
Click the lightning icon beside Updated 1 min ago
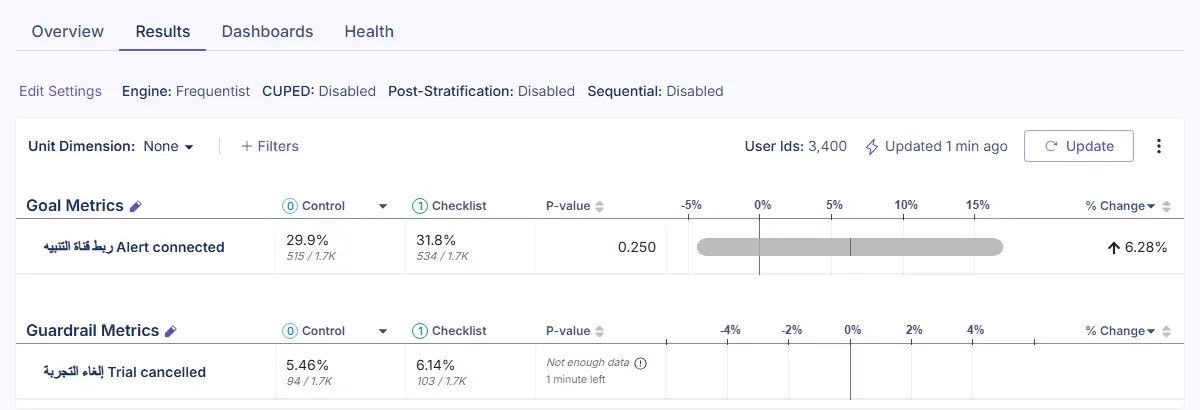pos(872,146)
